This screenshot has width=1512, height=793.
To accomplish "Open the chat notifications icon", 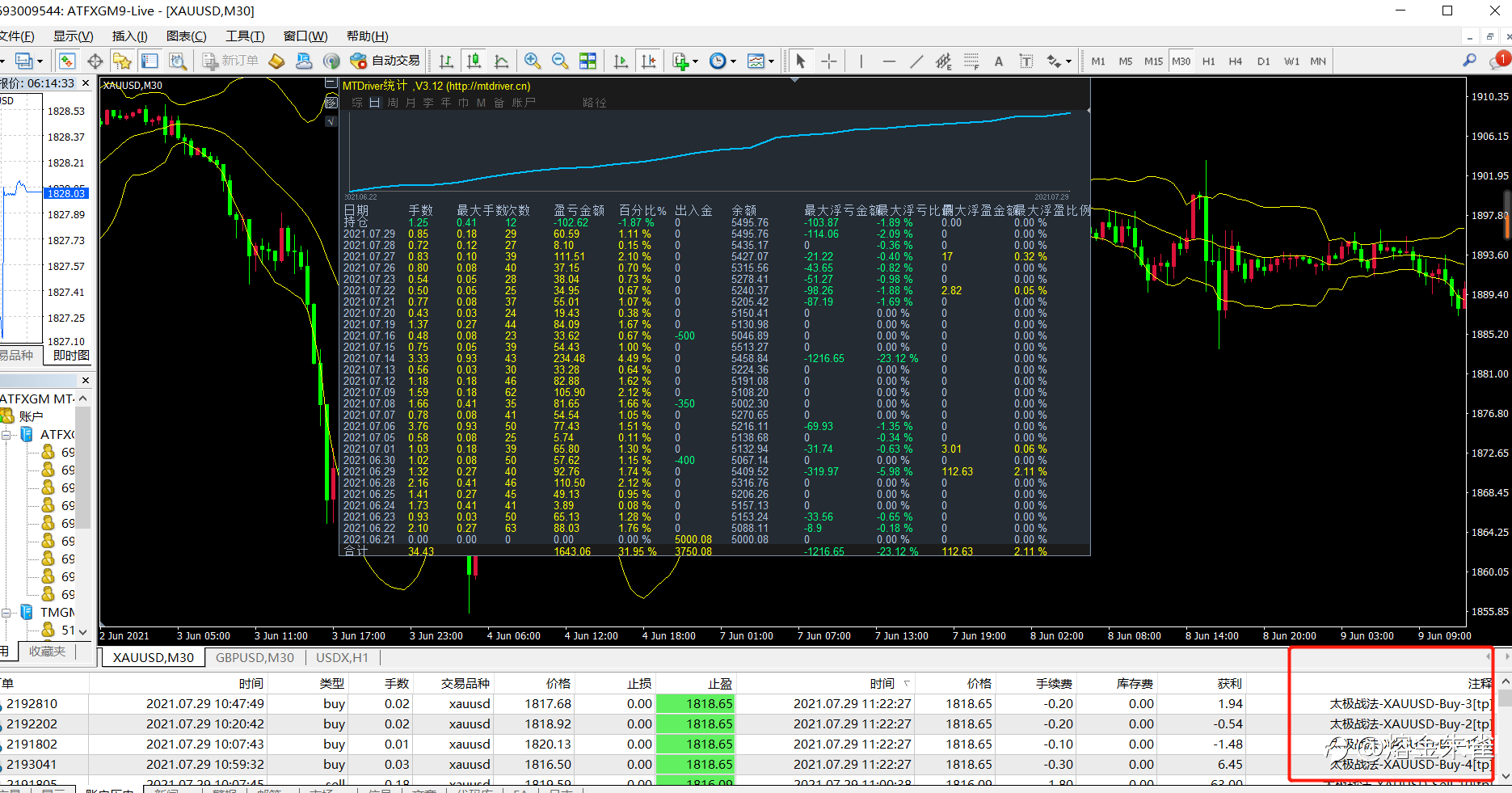I will (x=1498, y=61).
